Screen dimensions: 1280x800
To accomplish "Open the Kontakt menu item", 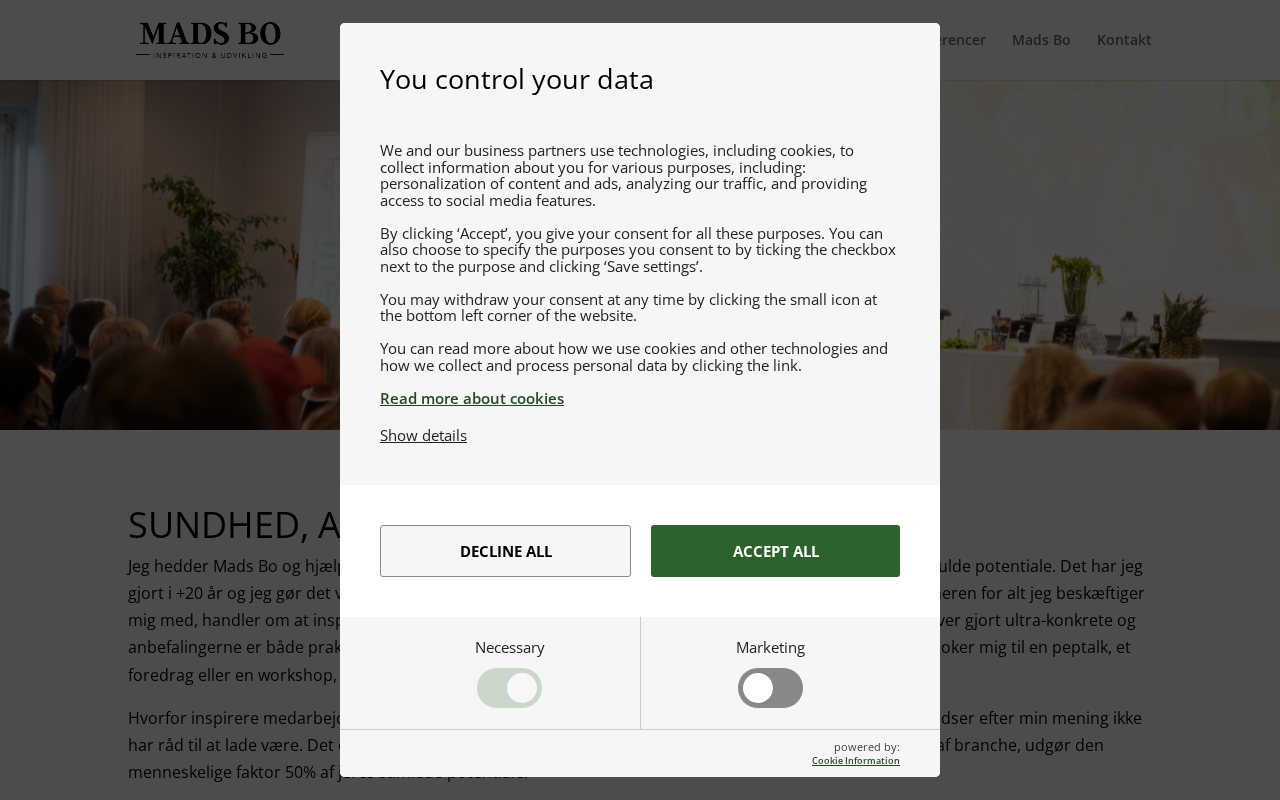I will (x=1123, y=40).
